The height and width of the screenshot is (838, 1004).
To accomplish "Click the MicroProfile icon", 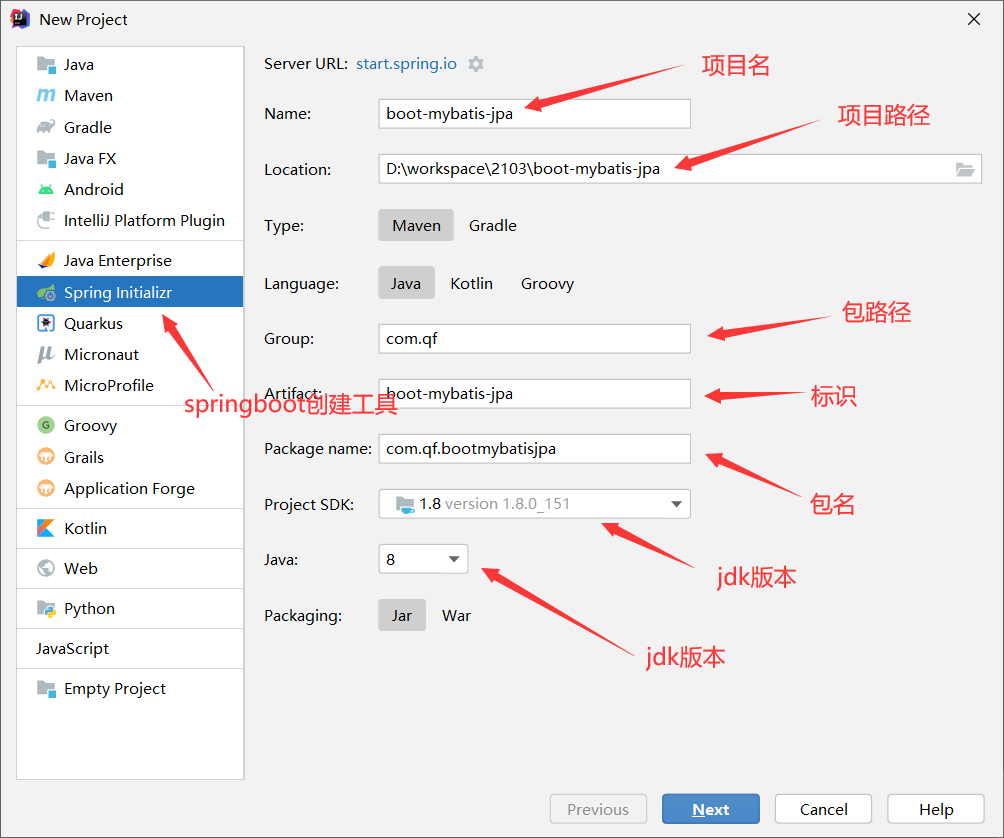I will (x=46, y=385).
